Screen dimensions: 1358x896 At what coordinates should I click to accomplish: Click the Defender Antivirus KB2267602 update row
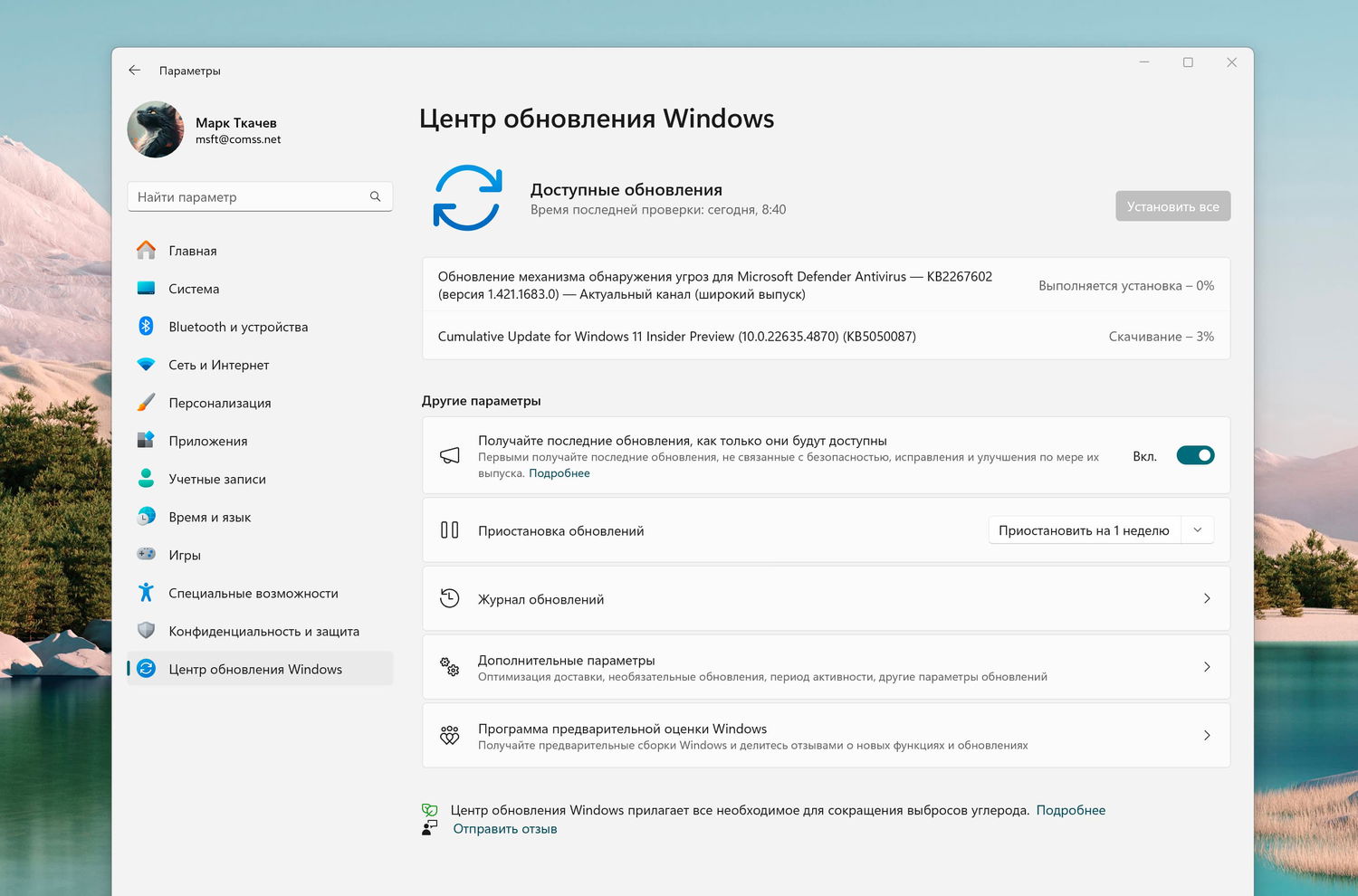[826, 285]
